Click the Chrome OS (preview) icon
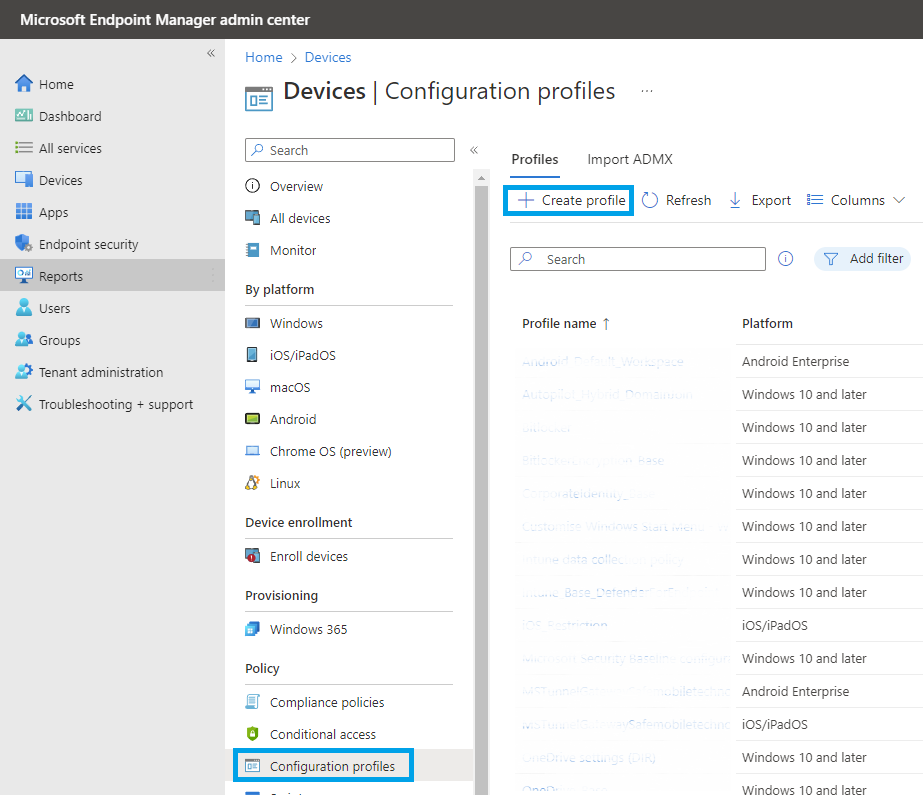 pyautogui.click(x=253, y=451)
